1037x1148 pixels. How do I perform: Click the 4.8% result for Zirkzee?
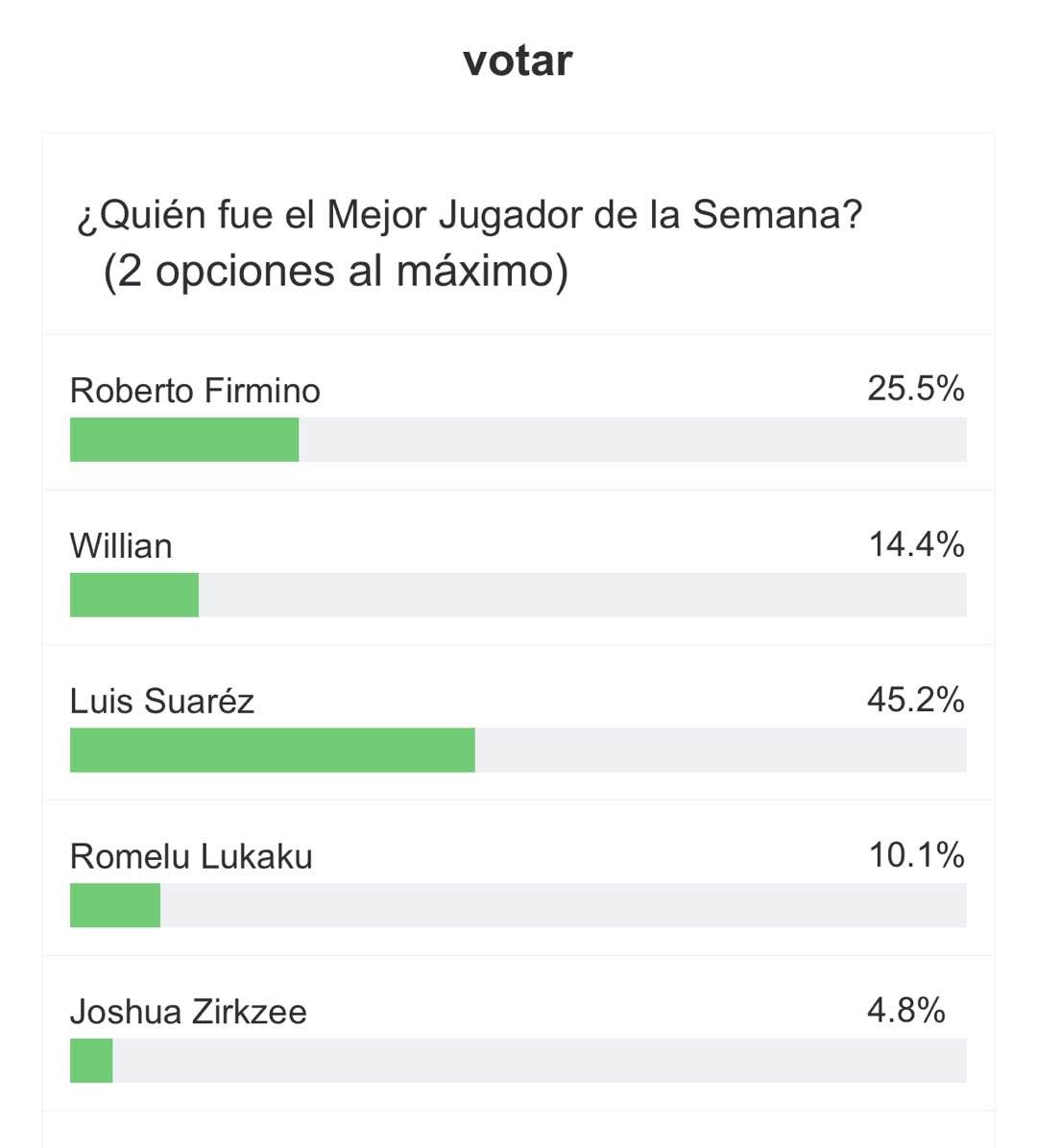(905, 1011)
